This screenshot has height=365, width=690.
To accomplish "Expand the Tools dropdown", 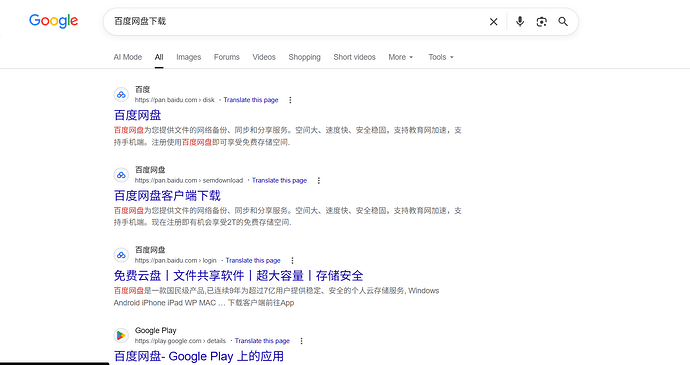I will pyautogui.click(x=441, y=57).
